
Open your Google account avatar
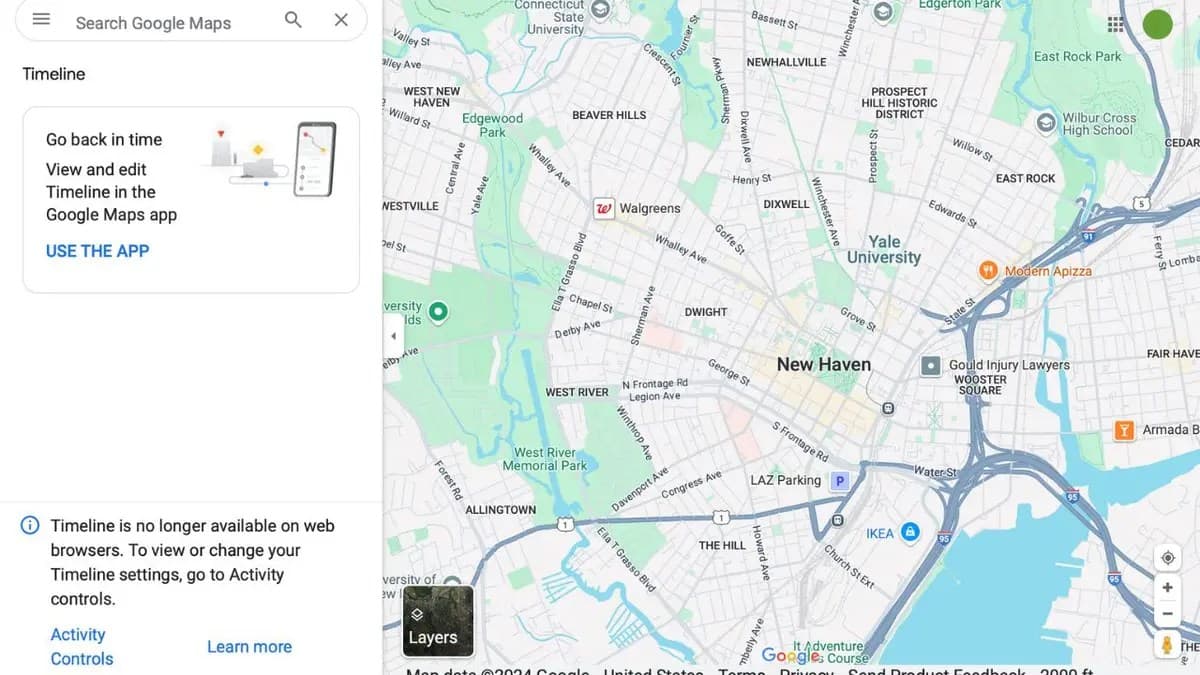coord(1157,23)
